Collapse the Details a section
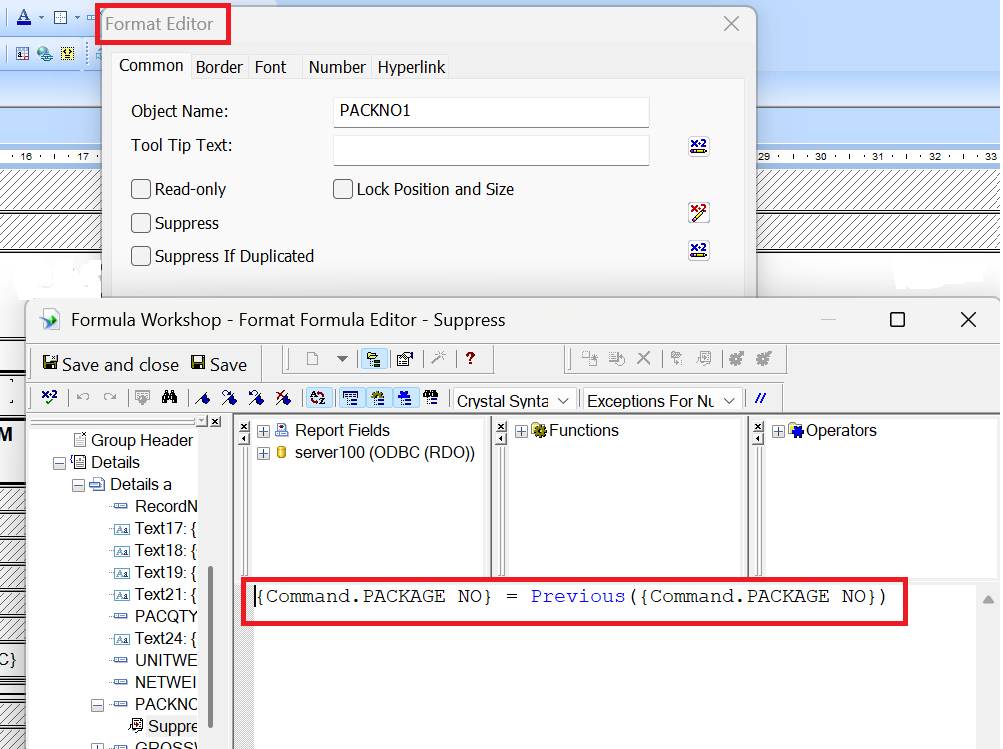 coord(78,484)
